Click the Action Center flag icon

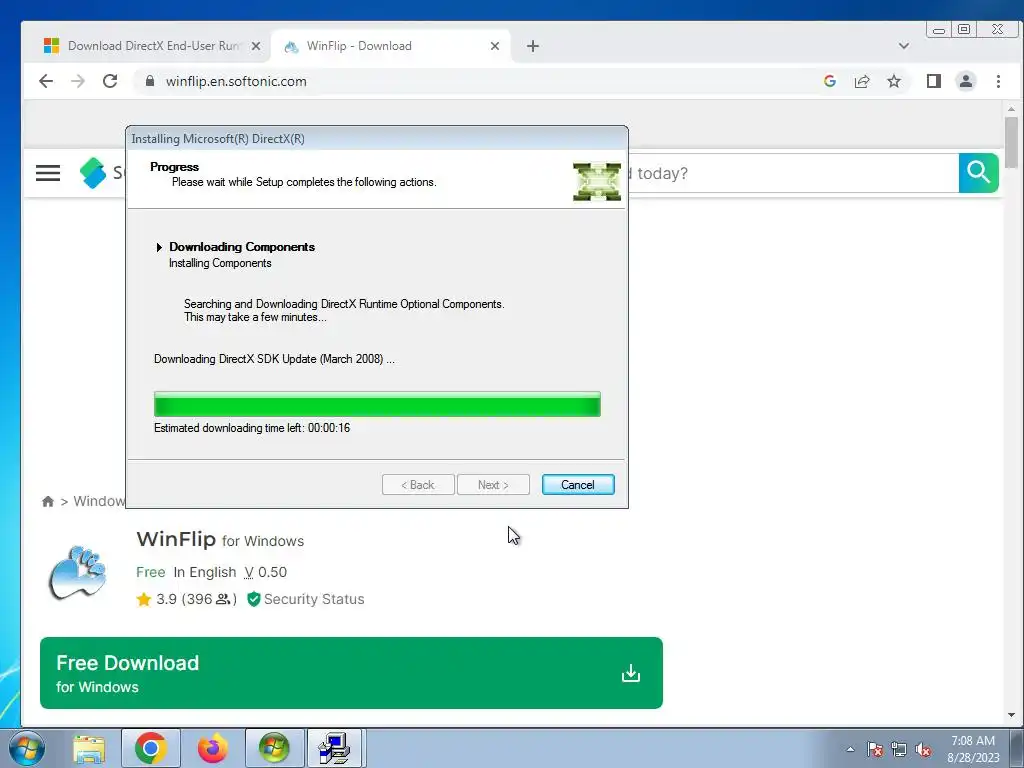click(874, 749)
